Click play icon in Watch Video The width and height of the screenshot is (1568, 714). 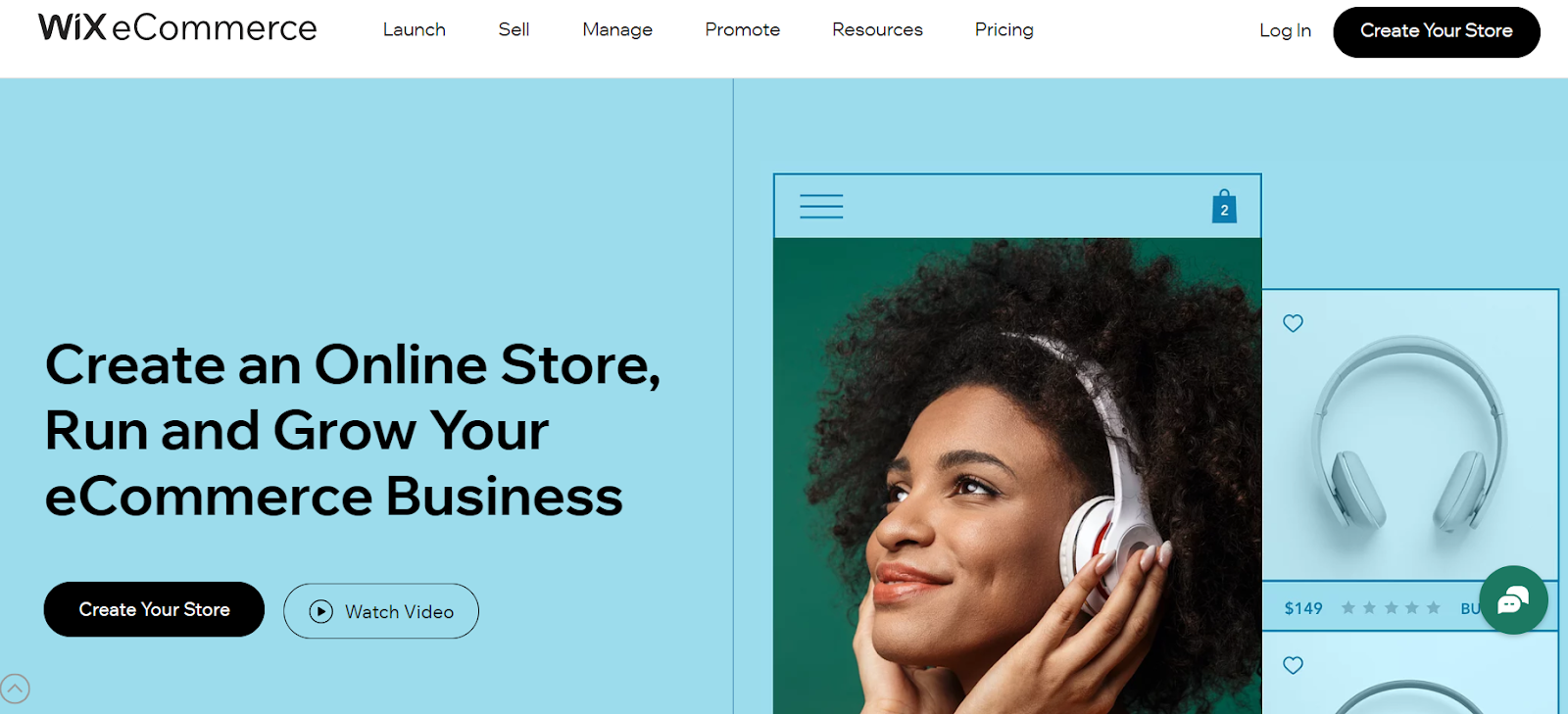point(321,611)
